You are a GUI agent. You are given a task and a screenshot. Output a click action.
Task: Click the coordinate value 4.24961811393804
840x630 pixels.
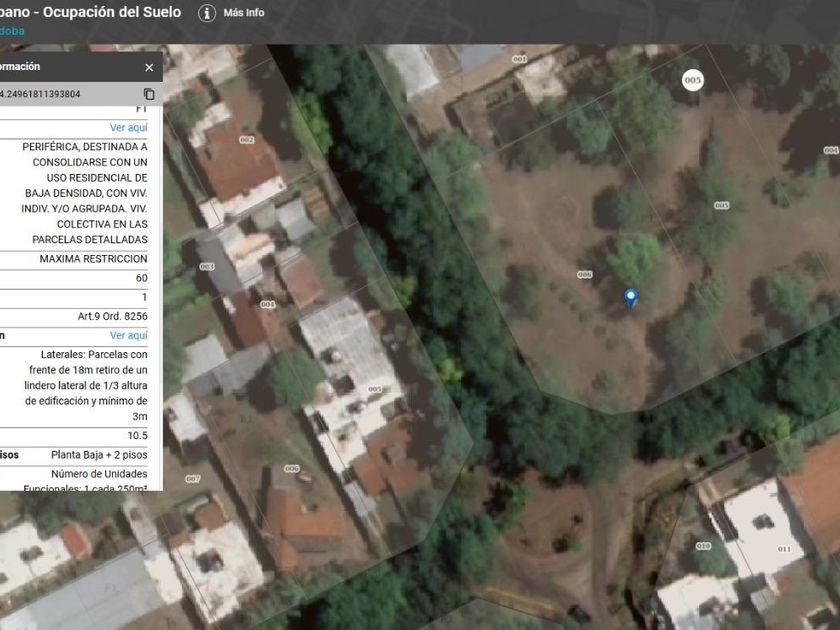(x=40, y=94)
